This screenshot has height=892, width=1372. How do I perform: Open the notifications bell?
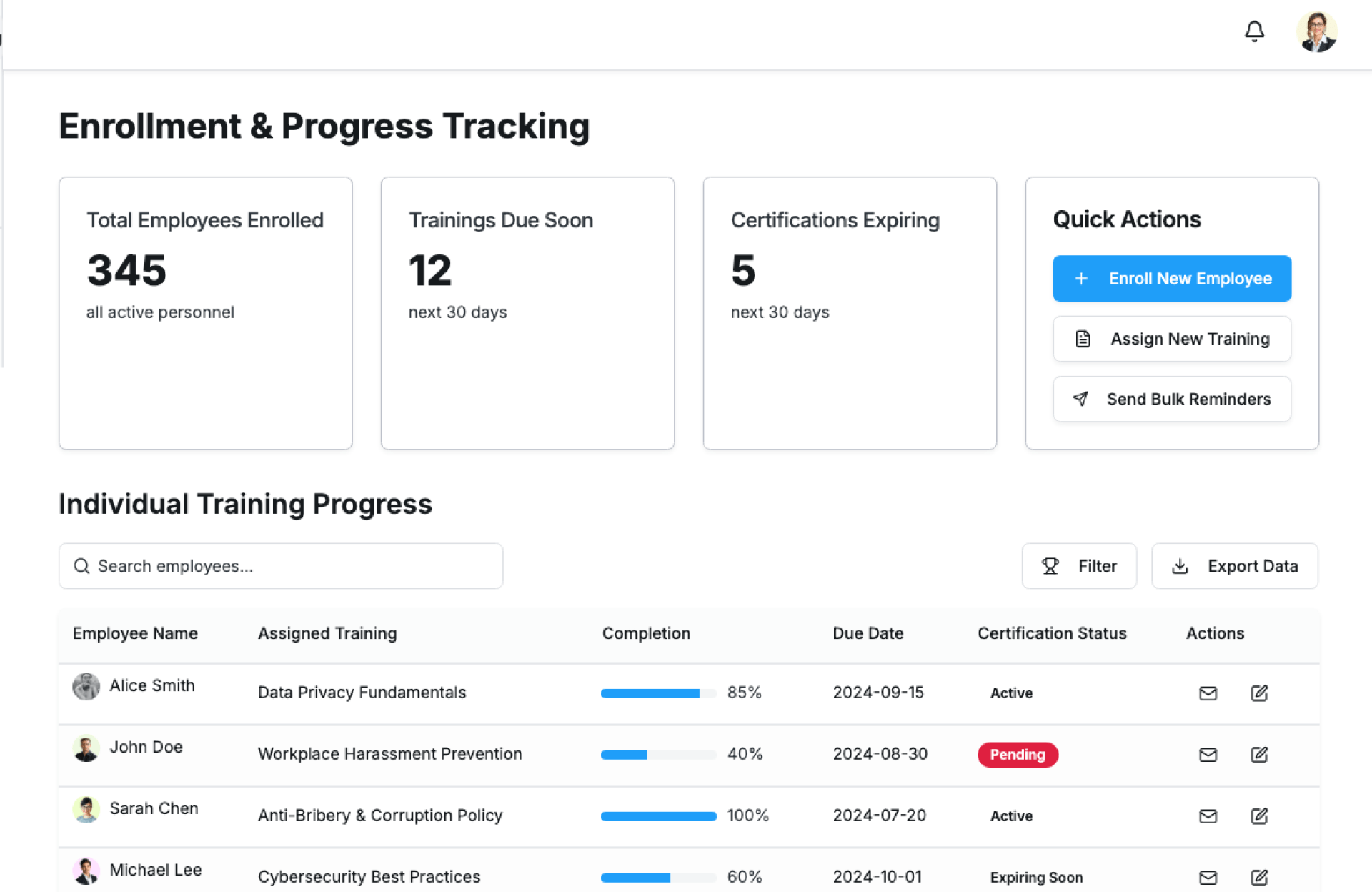coord(1254,31)
